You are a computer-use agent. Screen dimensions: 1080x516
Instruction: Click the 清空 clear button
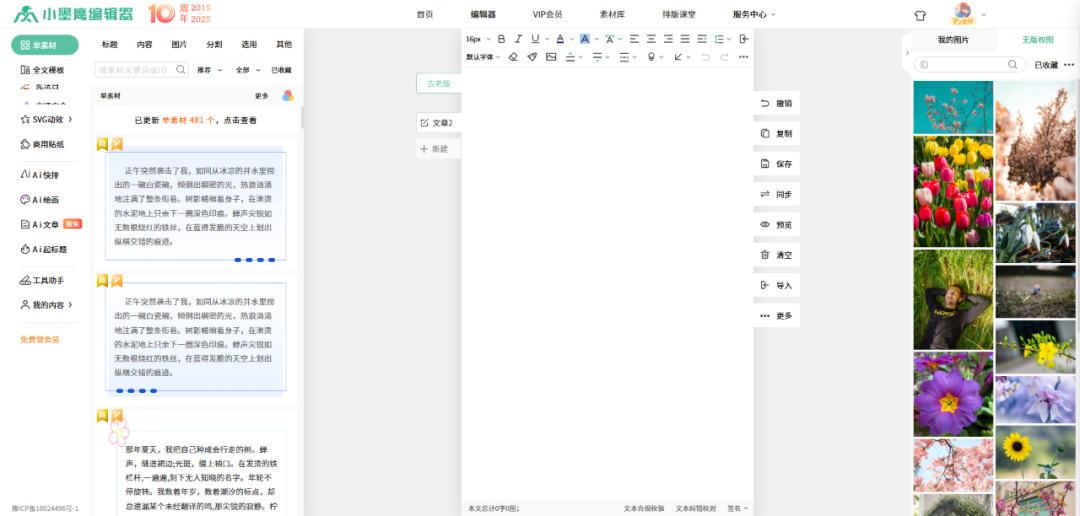point(777,255)
